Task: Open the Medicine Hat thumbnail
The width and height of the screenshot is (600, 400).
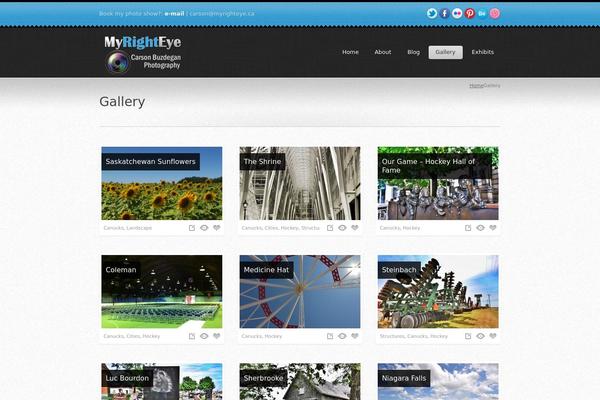Action: click(x=300, y=292)
